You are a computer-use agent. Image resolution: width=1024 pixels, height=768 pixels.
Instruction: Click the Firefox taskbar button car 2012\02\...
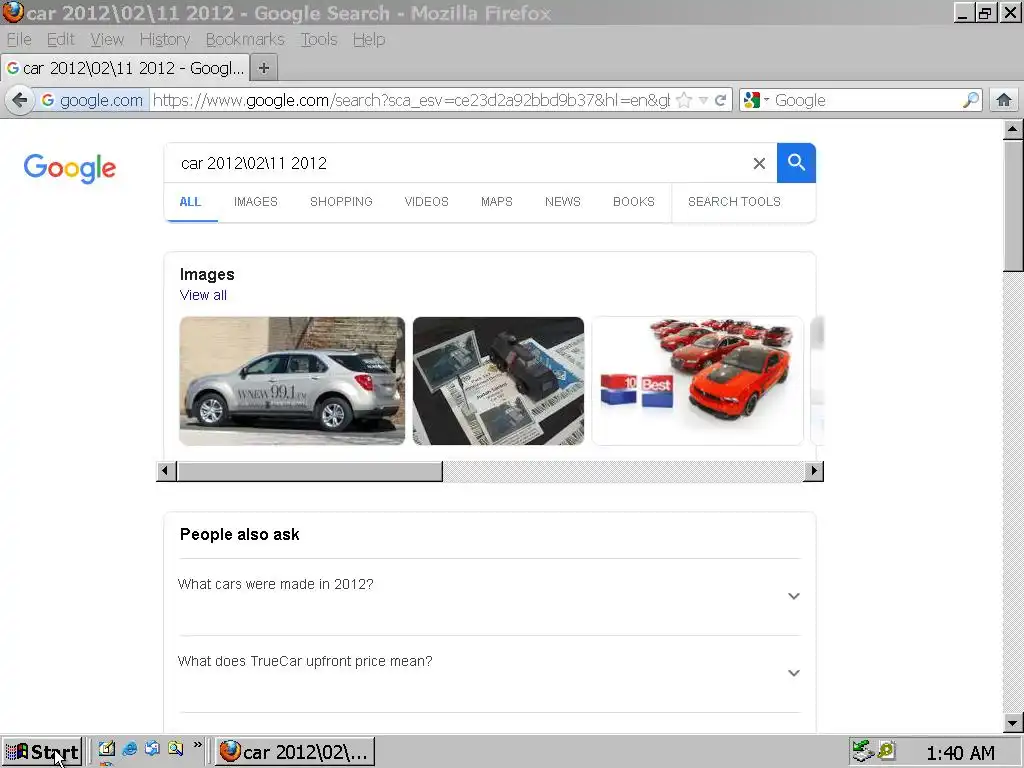(x=295, y=752)
